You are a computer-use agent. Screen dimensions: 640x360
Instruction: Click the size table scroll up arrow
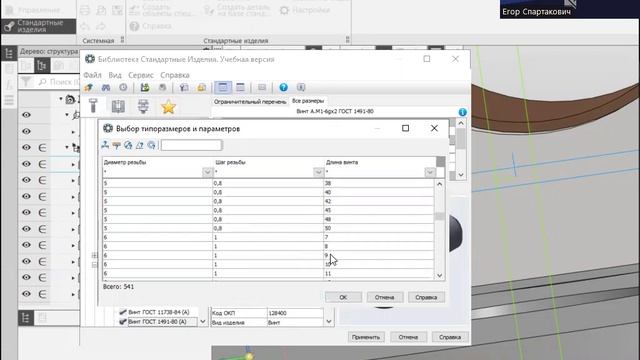point(440,184)
